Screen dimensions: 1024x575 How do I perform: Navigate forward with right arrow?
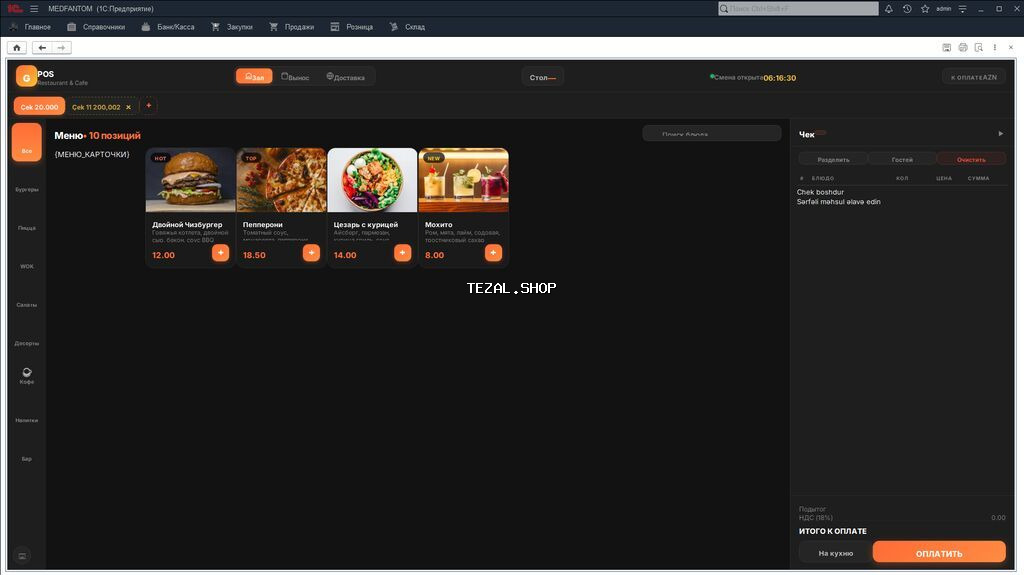pos(61,48)
